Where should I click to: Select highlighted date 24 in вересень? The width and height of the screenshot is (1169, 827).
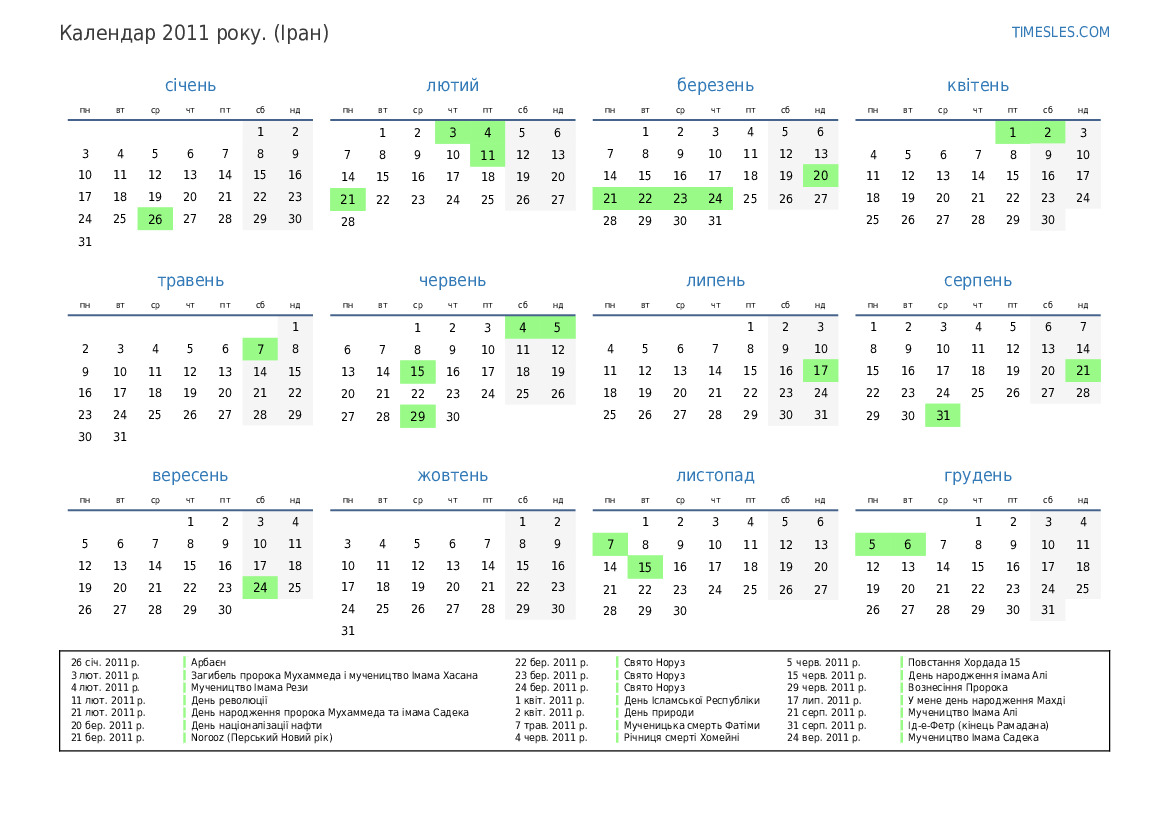(260, 588)
